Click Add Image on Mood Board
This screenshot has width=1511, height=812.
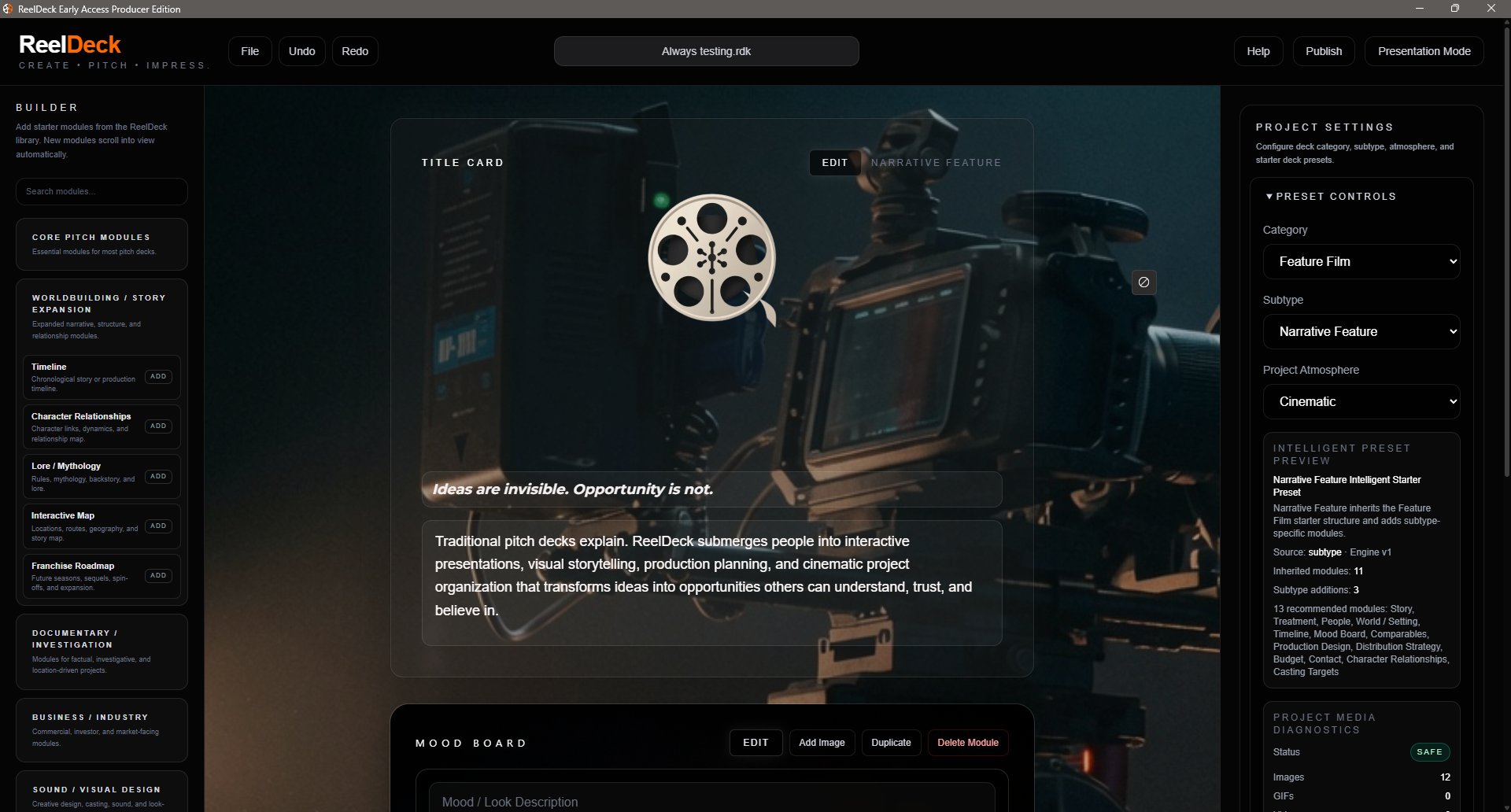point(822,743)
